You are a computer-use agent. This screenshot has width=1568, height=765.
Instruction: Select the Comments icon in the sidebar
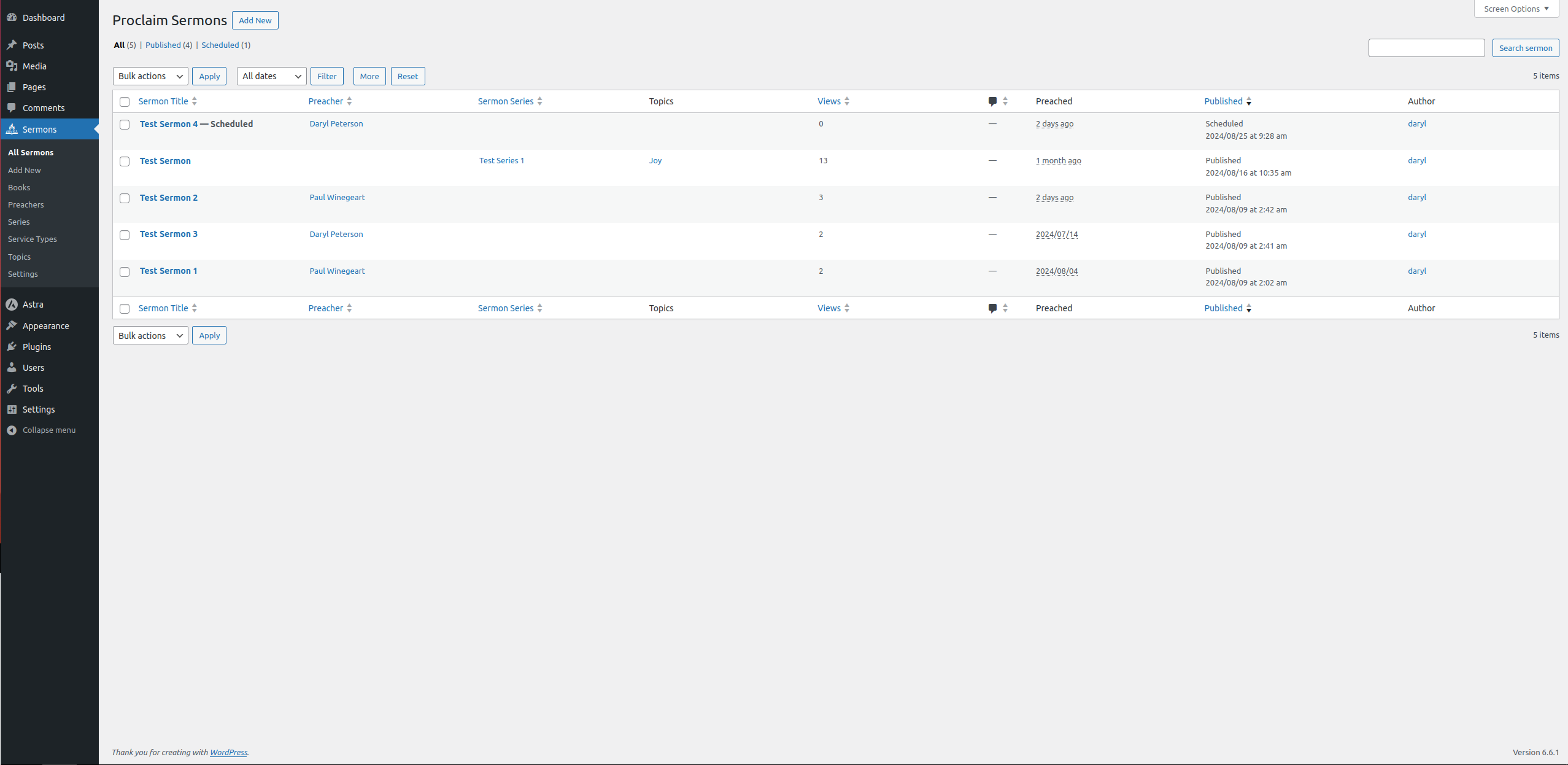click(x=13, y=107)
